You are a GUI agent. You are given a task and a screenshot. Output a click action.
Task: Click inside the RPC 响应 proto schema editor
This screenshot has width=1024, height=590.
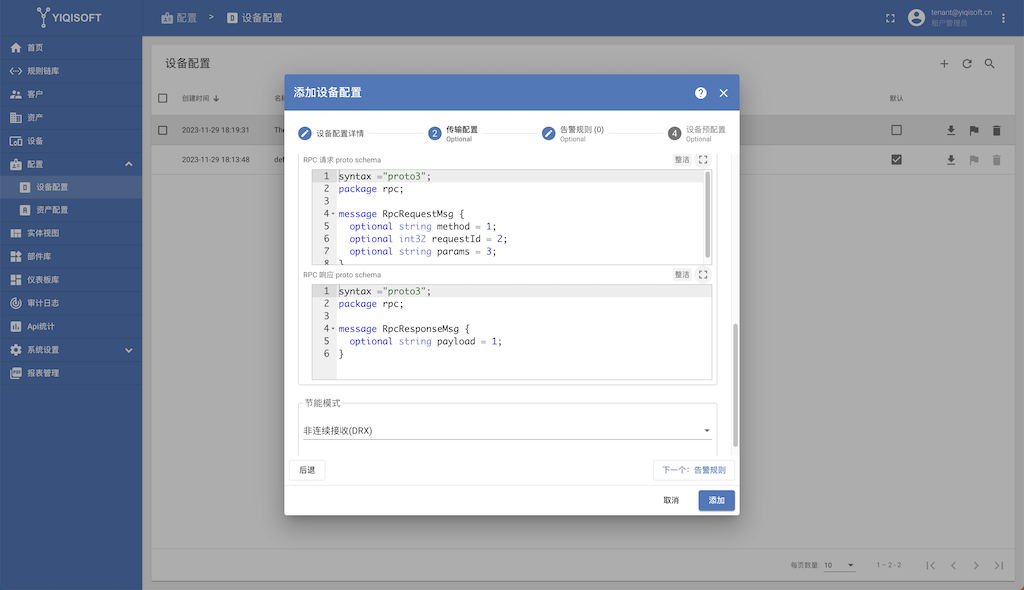pyautogui.click(x=511, y=332)
